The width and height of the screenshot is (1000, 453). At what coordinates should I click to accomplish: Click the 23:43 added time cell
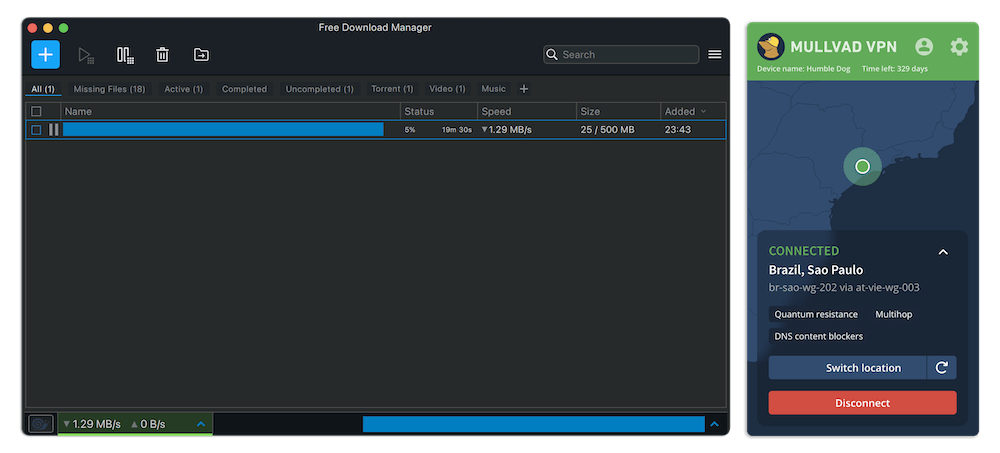pos(677,130)
